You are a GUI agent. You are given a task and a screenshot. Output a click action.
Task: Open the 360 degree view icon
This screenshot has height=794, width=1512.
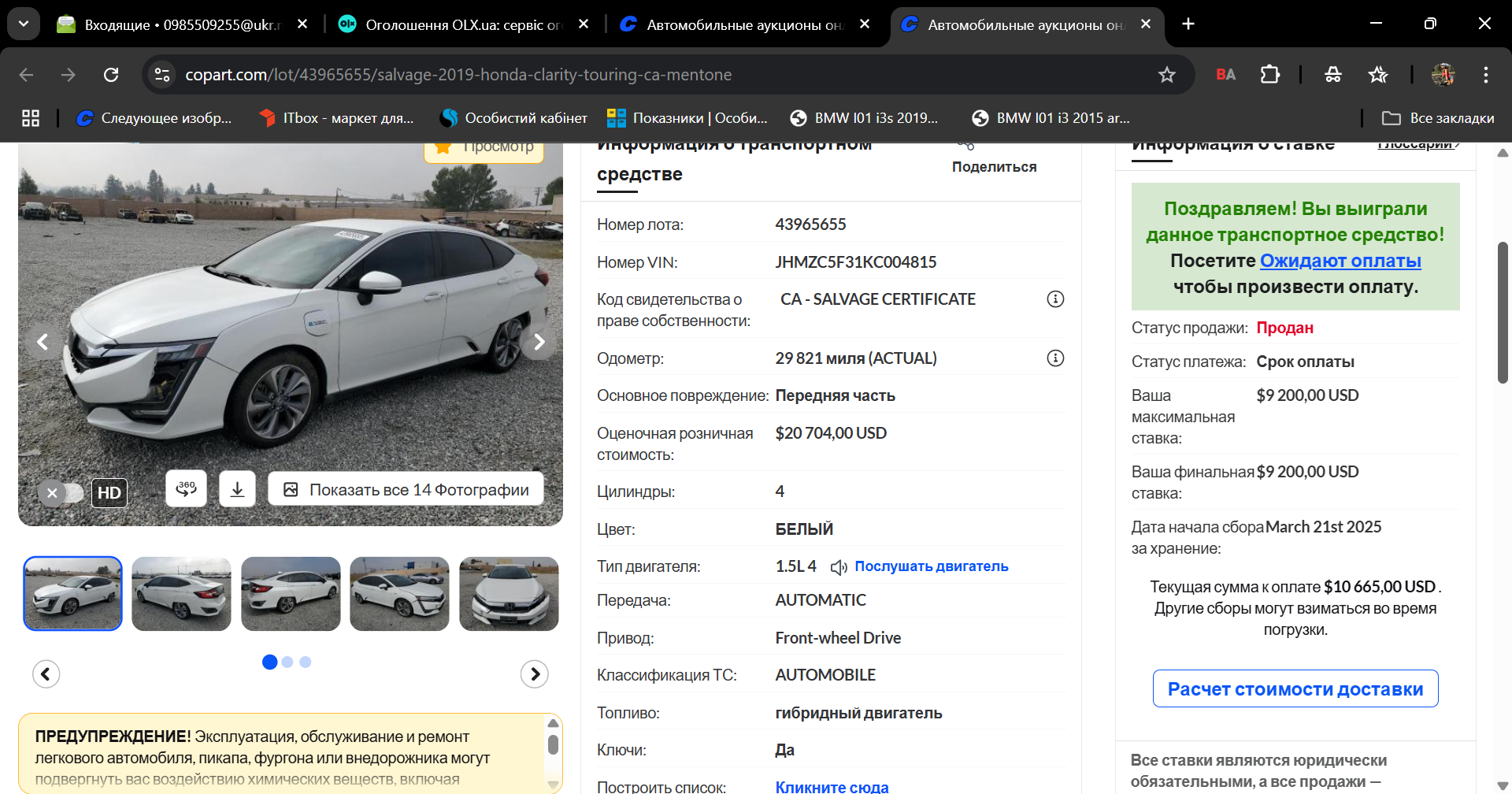tap(186, 489)
